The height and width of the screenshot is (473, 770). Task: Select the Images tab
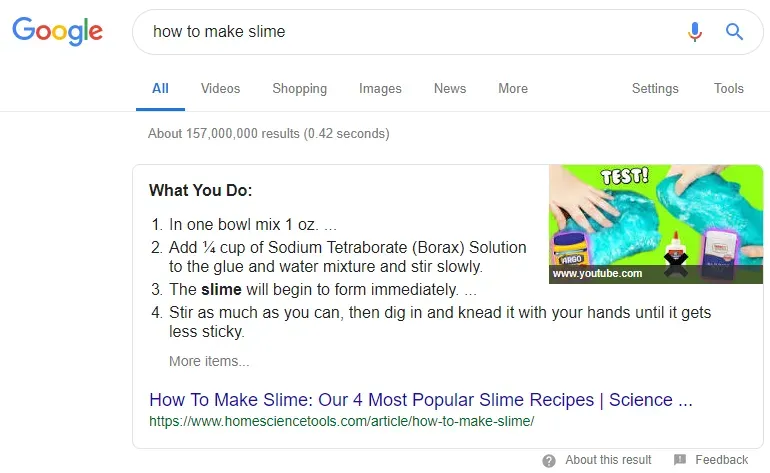click(x=380, y=88)
